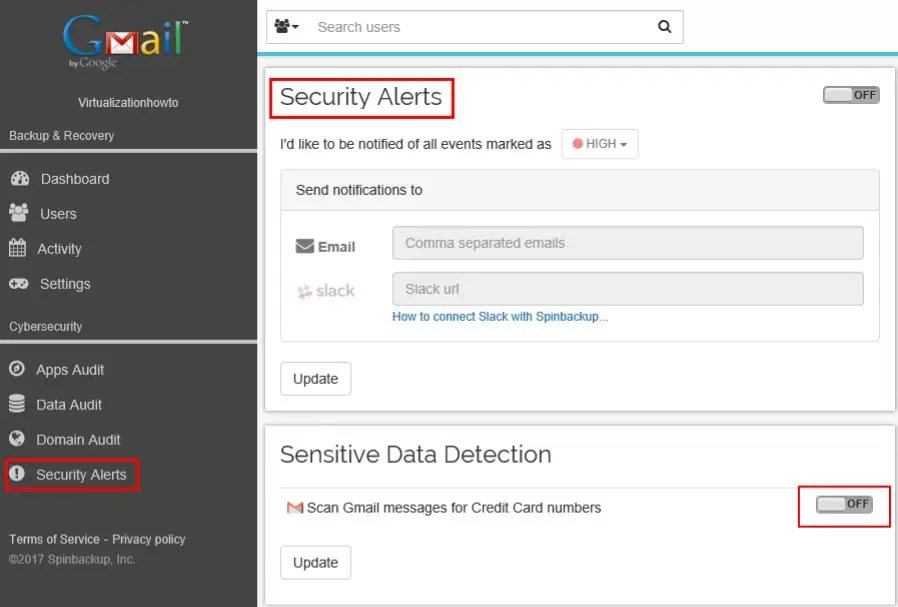
Task: Click Update in Security Alerts section
Action: click(x=315, y=378)
